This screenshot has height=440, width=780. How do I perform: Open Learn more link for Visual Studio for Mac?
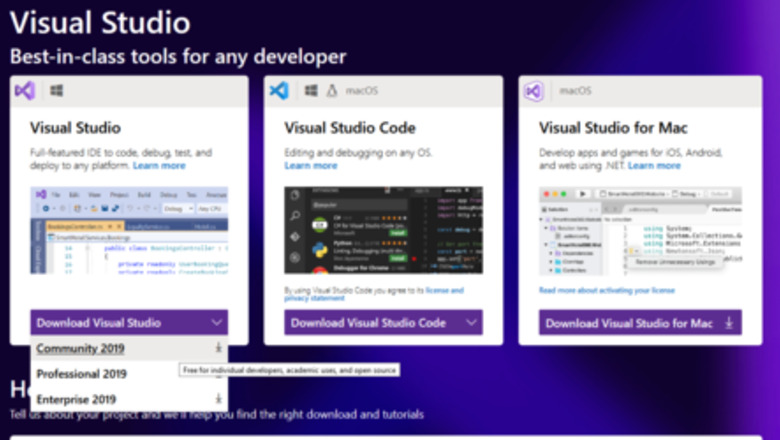coord(654,166)
